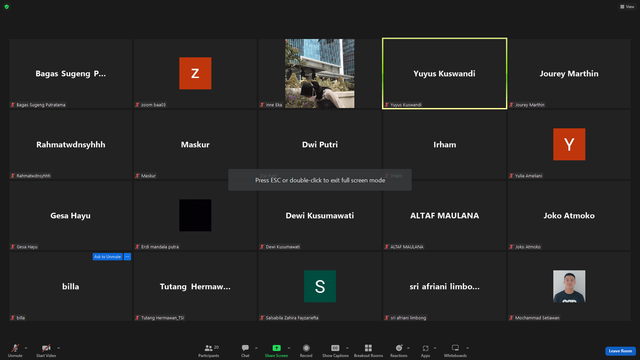Open the Apps panel

coord(425,350)
